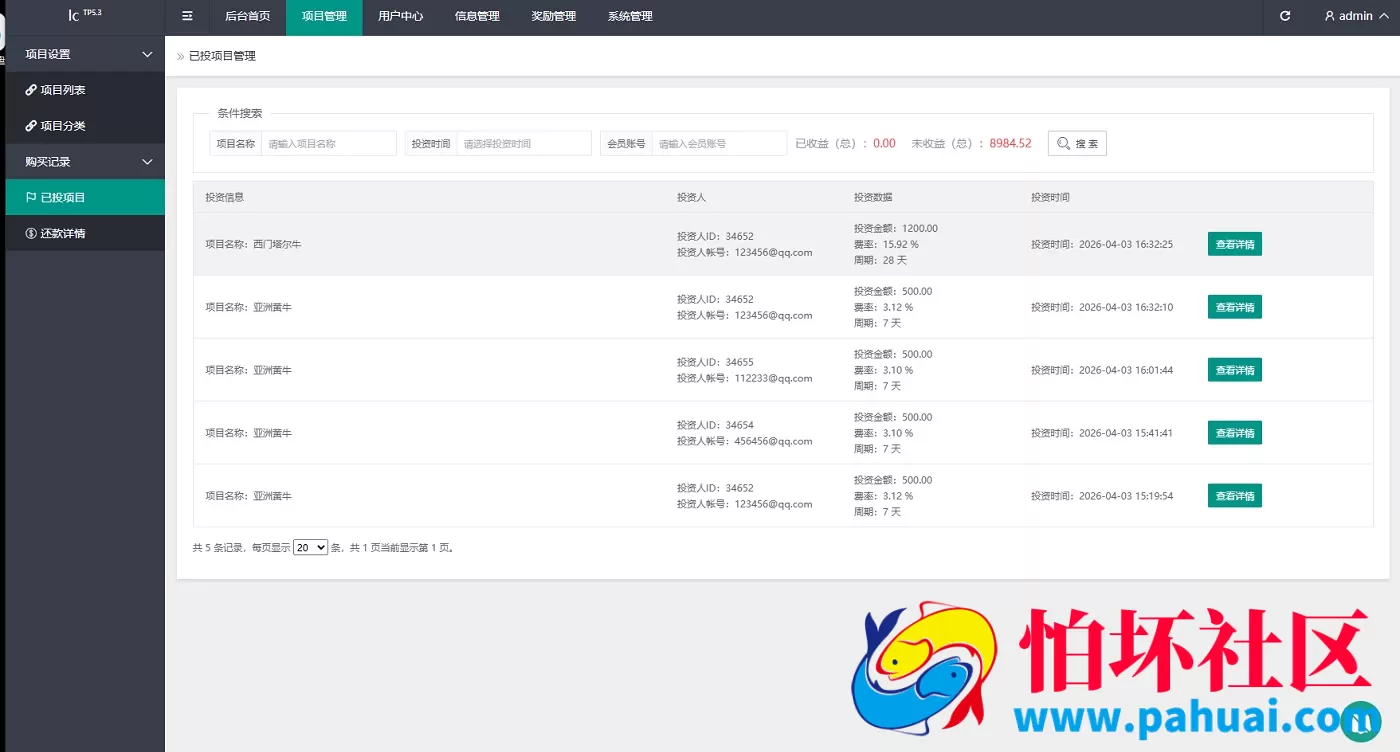The width and height of the screenshot is (1400, 752).
Task: View details for investment at 16:01:44
Action: (x=1235, y=370)
